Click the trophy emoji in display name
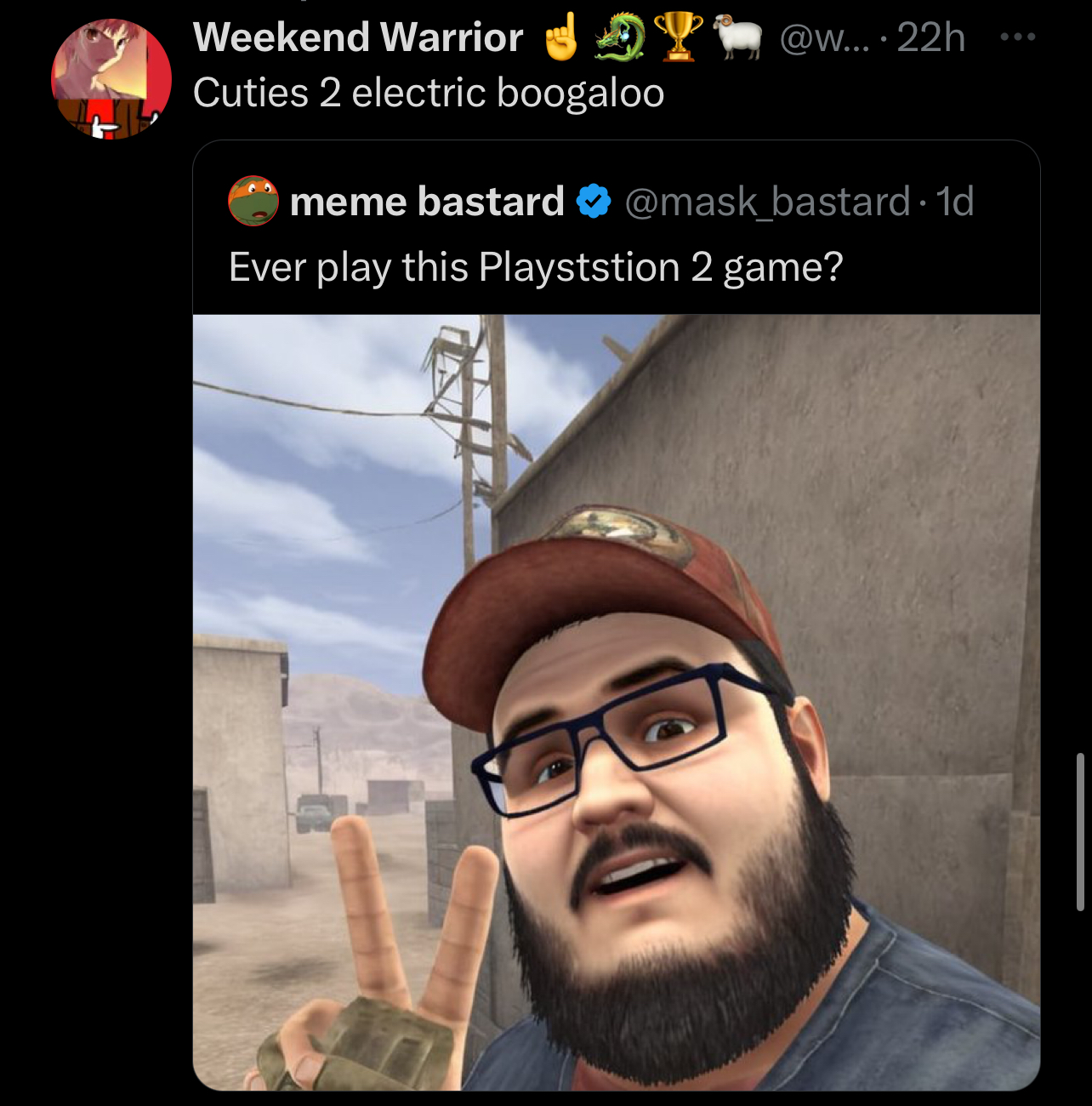Screen dimensions: 1092x1106 677,37
